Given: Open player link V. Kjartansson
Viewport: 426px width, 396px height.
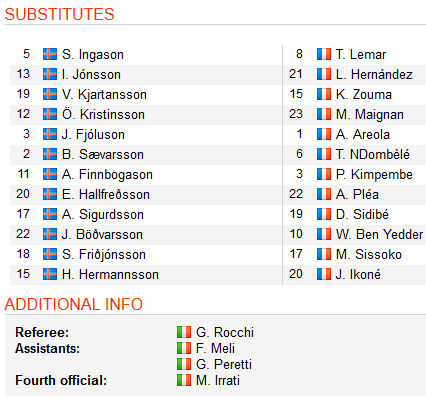Looking at the screenshot, I should (x=104, y=95).
